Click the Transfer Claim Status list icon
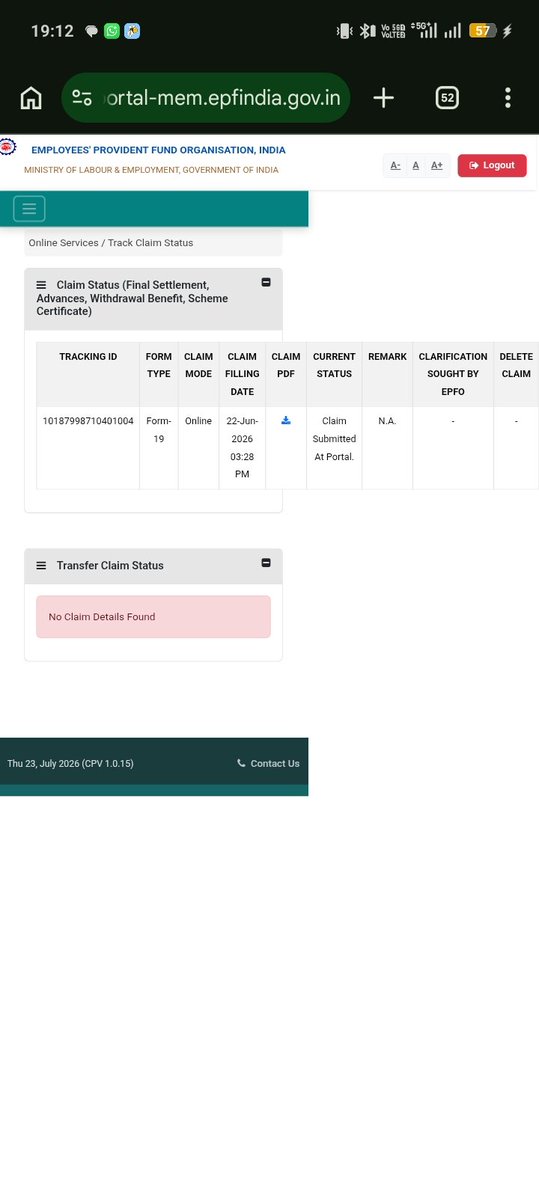 41,565
